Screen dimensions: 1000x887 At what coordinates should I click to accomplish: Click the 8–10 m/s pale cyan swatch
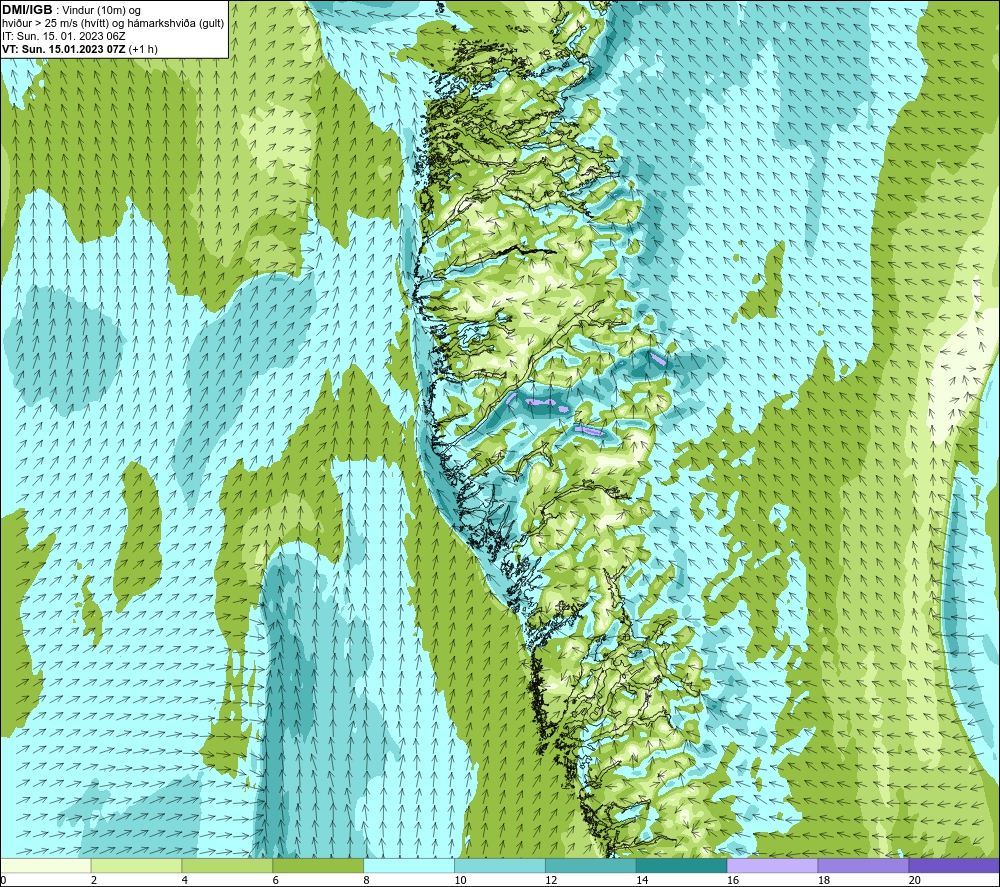point(409,865)
